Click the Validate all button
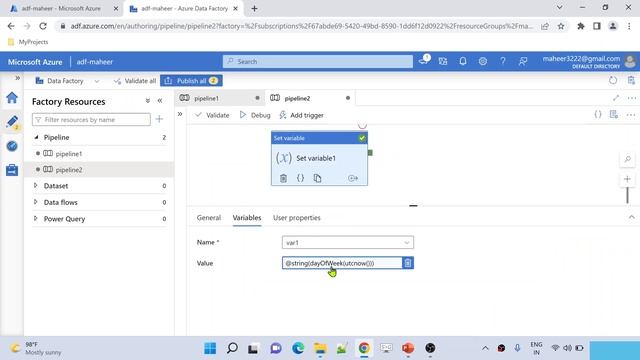 [135, 81]
